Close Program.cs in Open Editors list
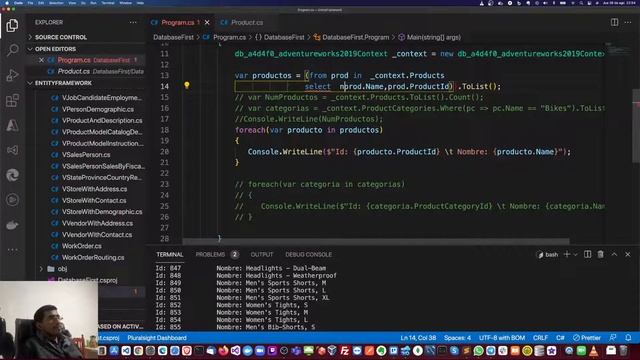Image resolution: width=640 pixels, height=360 pixels. (41, 60)
